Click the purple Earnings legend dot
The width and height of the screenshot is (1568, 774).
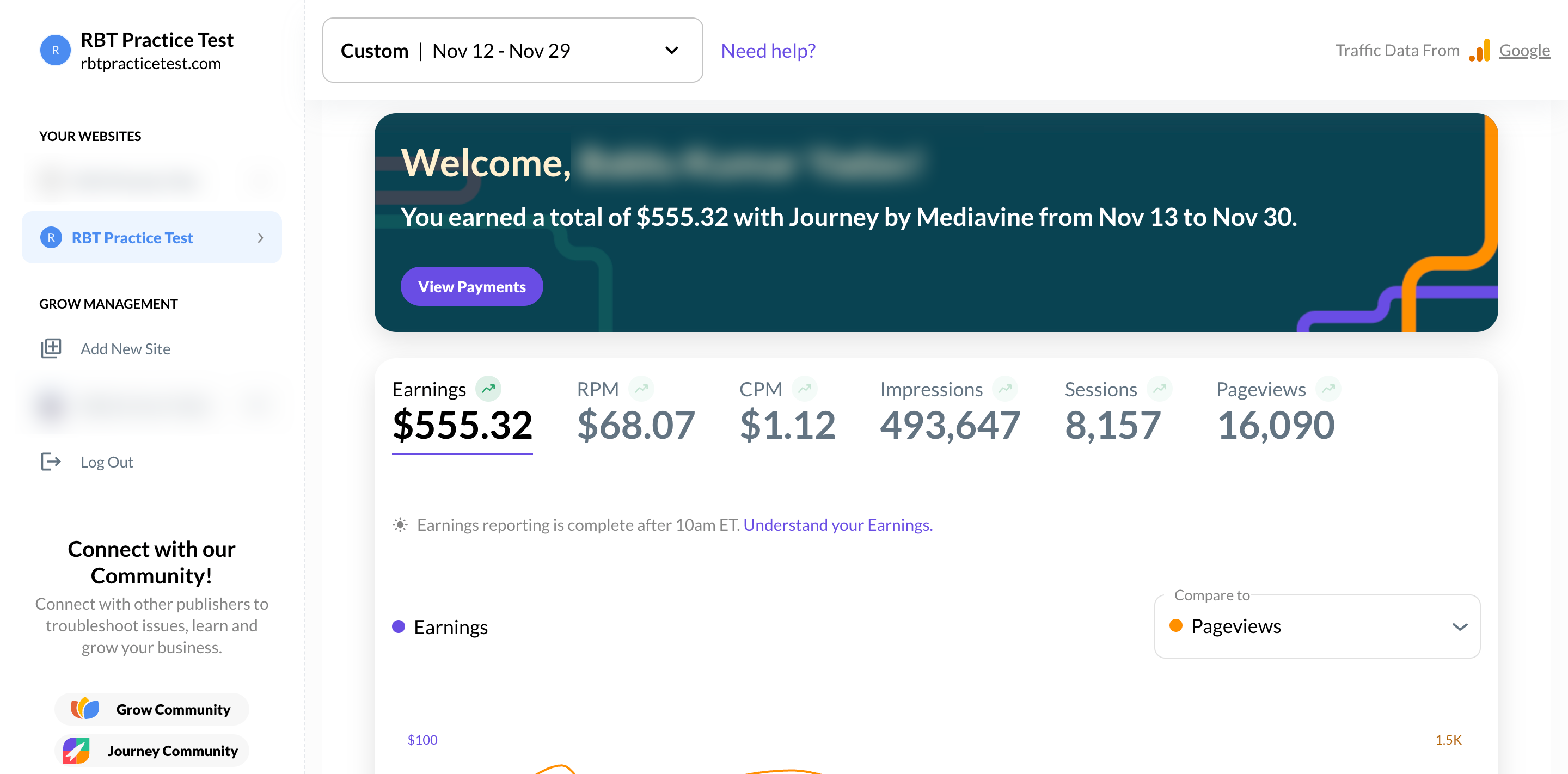pyautogui.click(x=399, y=626)
